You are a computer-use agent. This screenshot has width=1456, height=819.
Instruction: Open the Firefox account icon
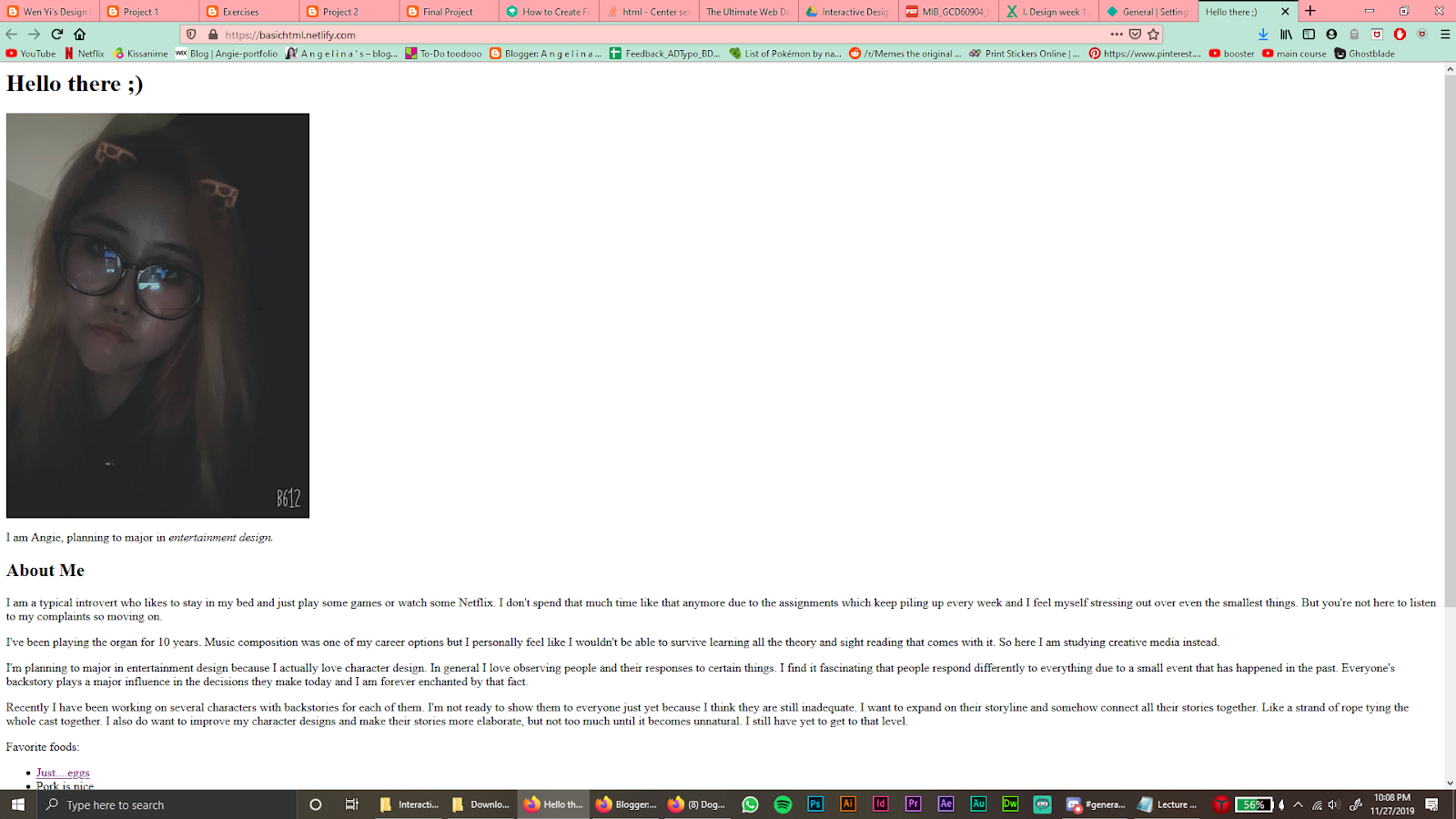tap(1331, 35)
